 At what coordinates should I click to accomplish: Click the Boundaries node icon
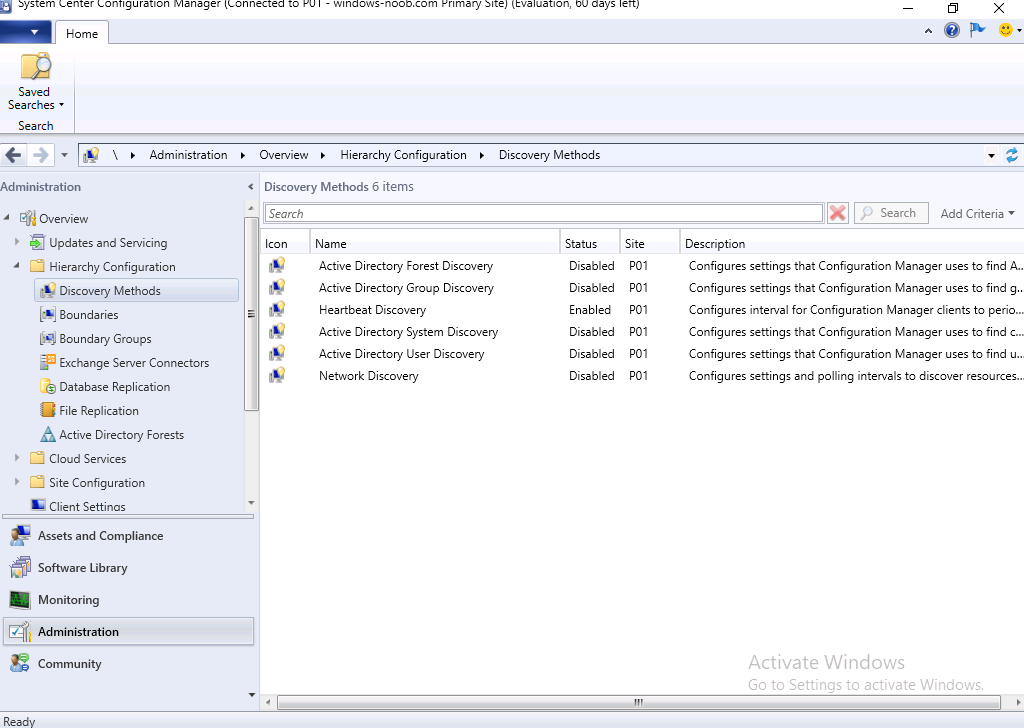(48, 315)
